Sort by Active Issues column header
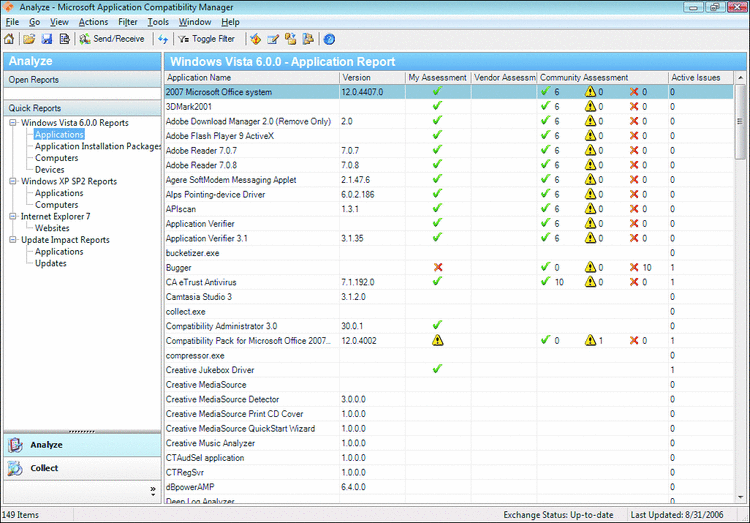The width and height of the screenshot is (750, 523). click(700, 78)
